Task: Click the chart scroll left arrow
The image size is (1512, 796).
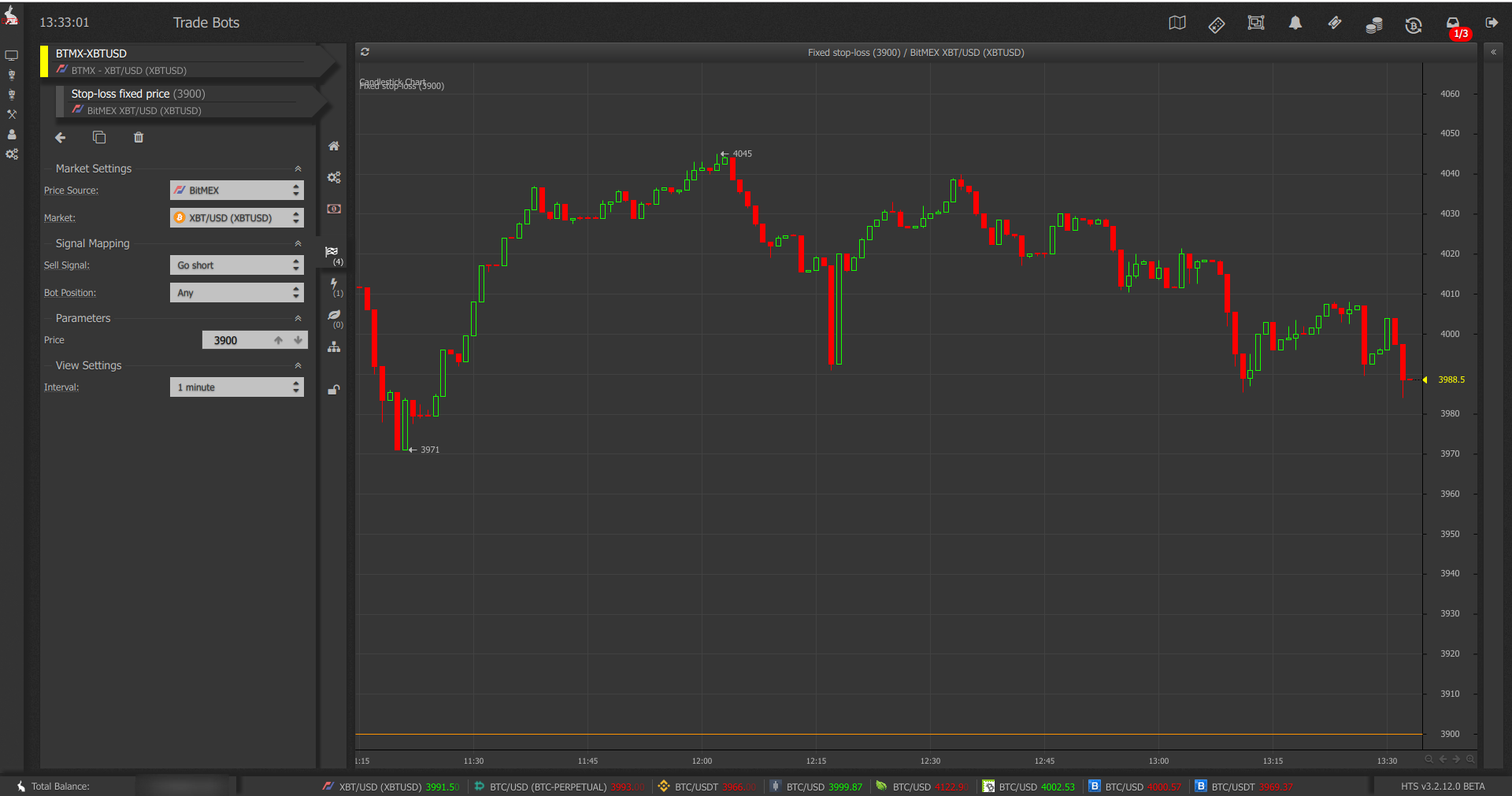Action: [x=1443, y=760]
